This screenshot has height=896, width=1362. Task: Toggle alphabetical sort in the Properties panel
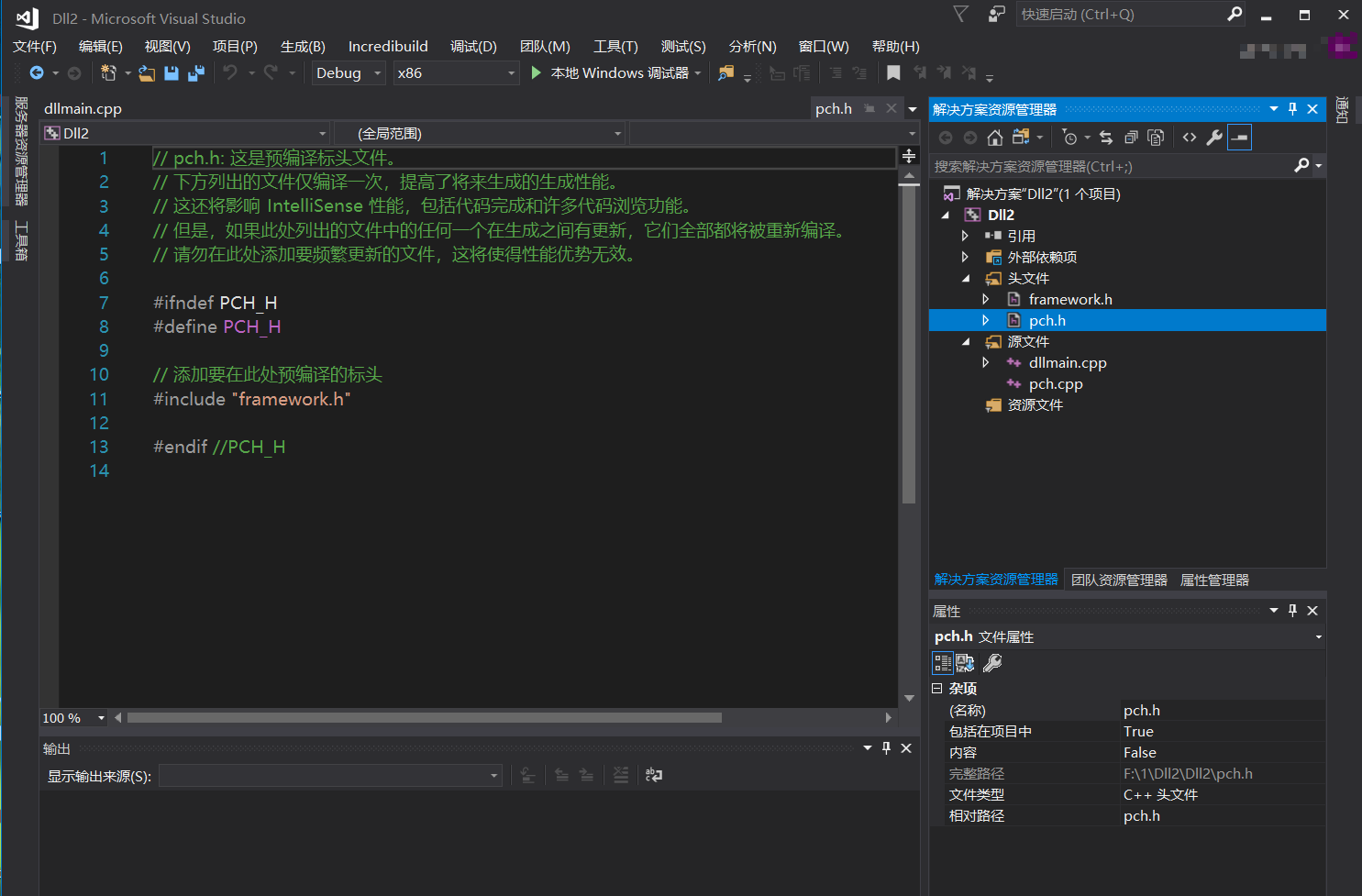965,663
